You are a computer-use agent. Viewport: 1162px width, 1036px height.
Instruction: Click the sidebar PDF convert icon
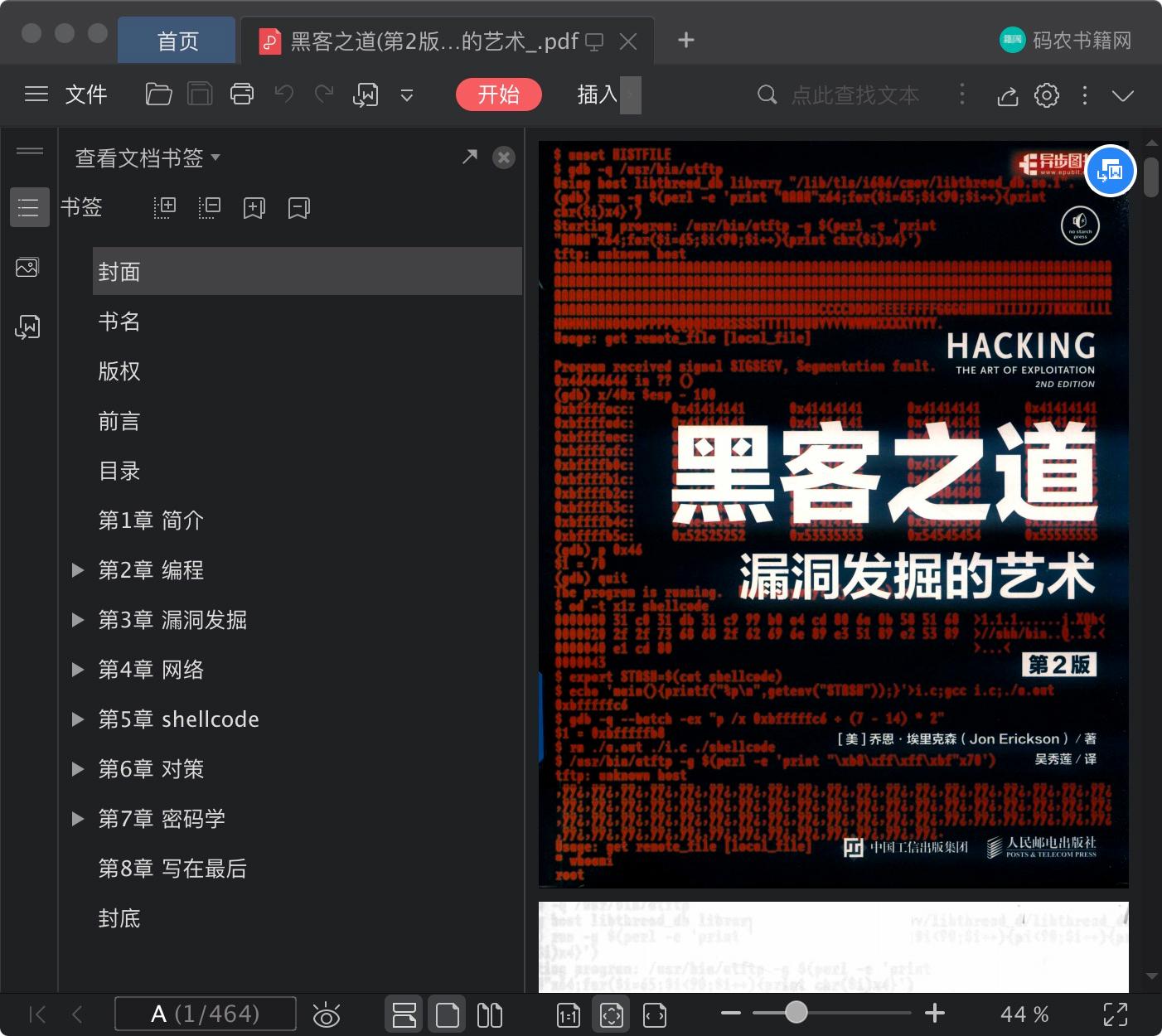pos(27,327)
